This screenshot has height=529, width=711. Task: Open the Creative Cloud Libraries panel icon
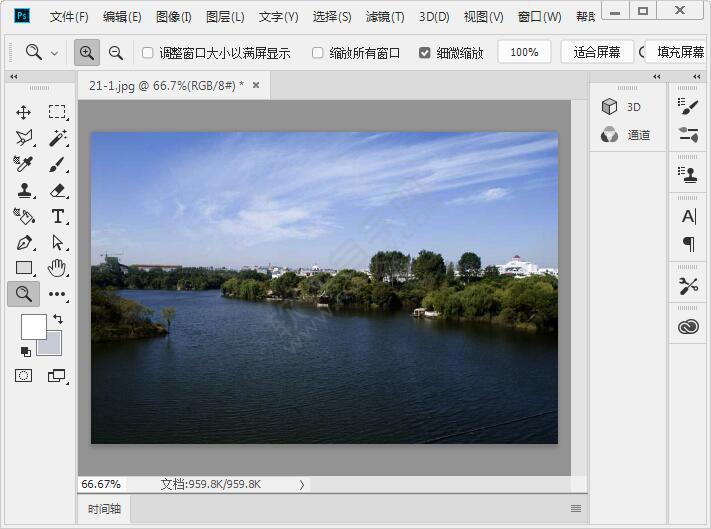(688, 327)
